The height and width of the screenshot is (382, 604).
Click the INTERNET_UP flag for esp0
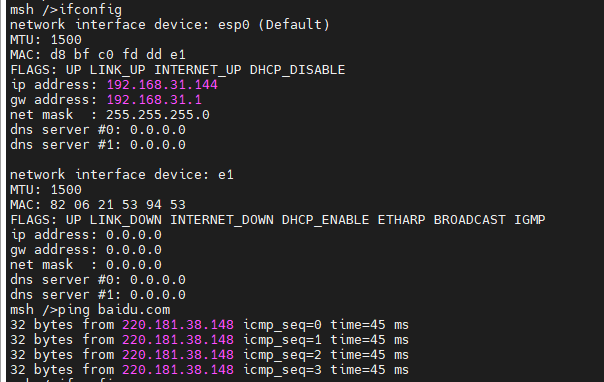click(x=198, y=70)
